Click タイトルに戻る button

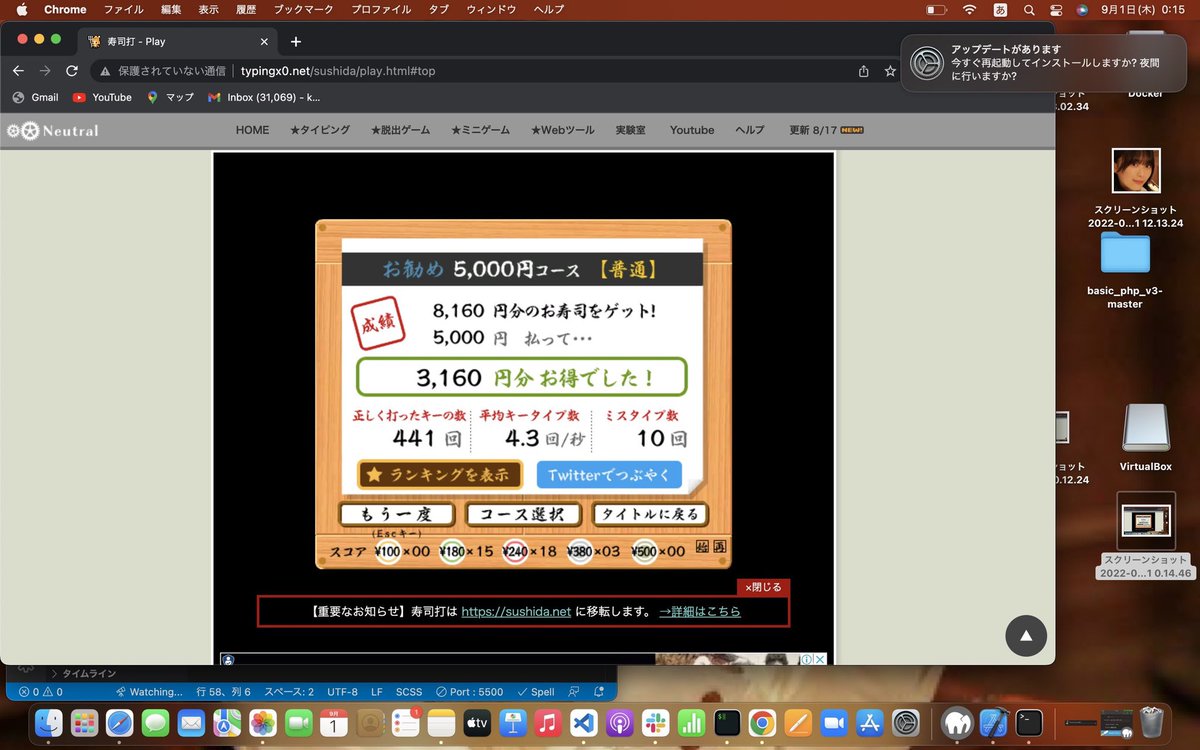pyautogui.click(x=649, y=514)
